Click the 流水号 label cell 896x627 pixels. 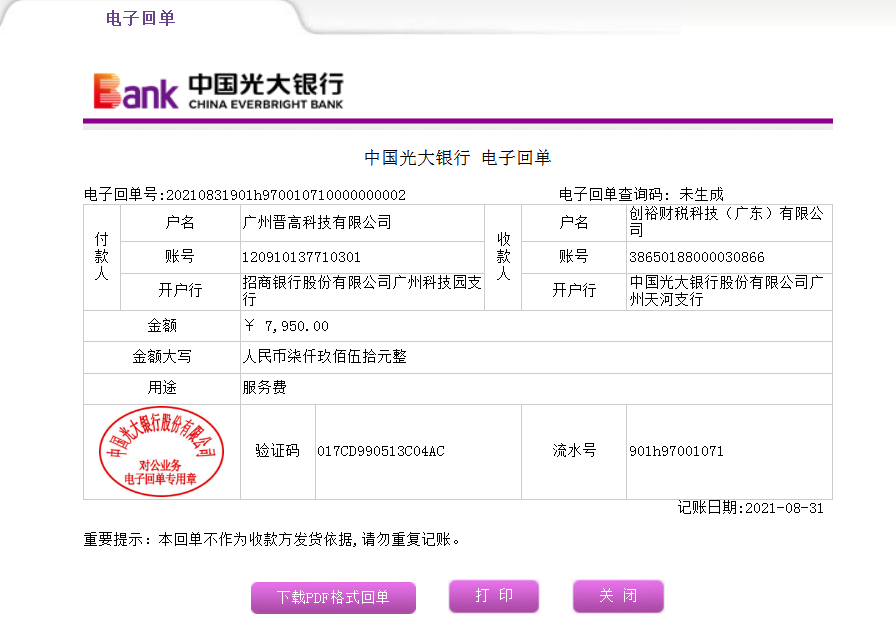click(x=574, y=452)
